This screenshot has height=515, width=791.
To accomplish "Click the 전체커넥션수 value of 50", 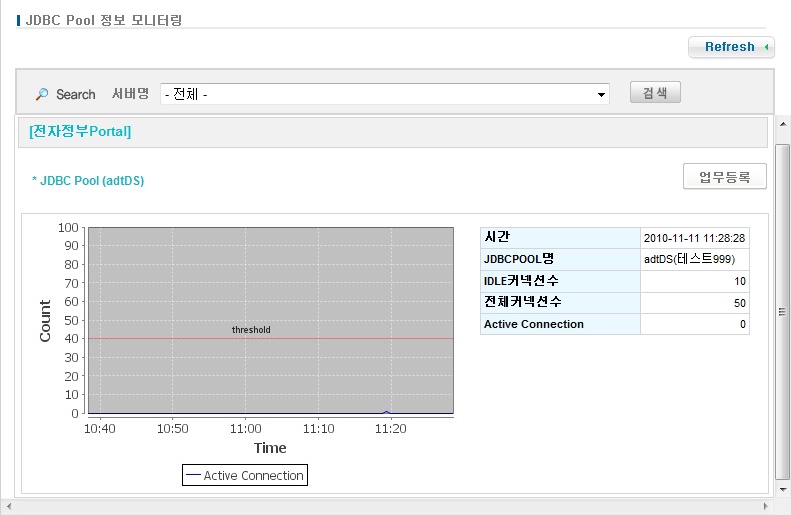I will [694, 302].
